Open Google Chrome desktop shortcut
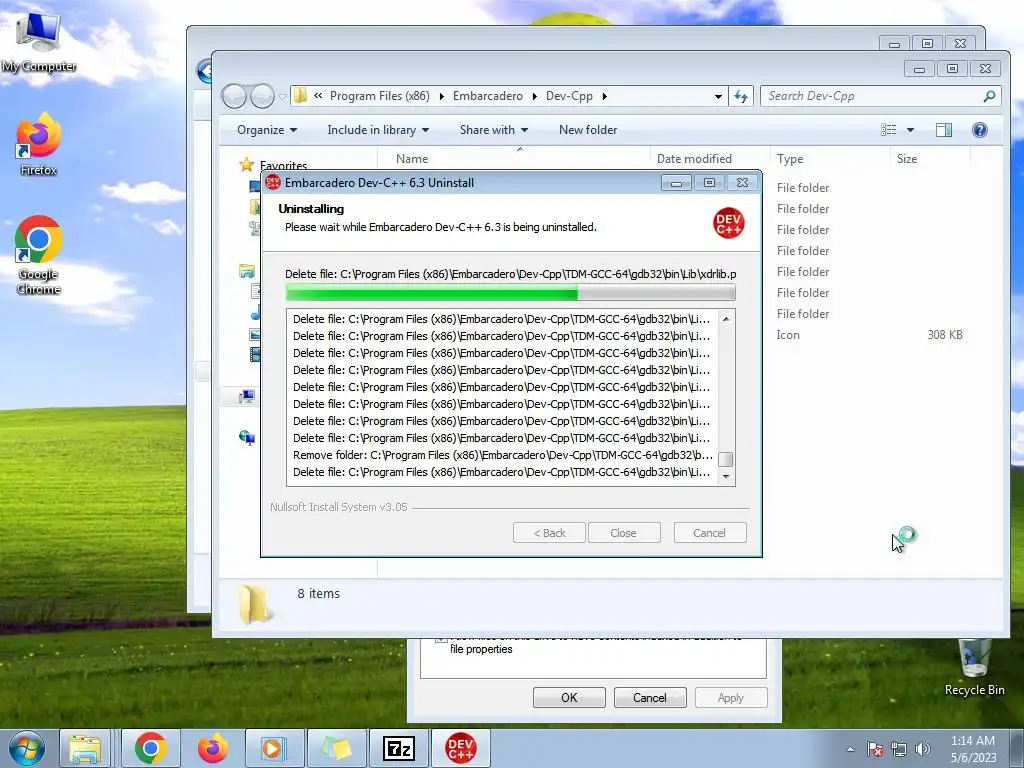The height and width of the screenshot is (768, 1024). coord(39,255)
